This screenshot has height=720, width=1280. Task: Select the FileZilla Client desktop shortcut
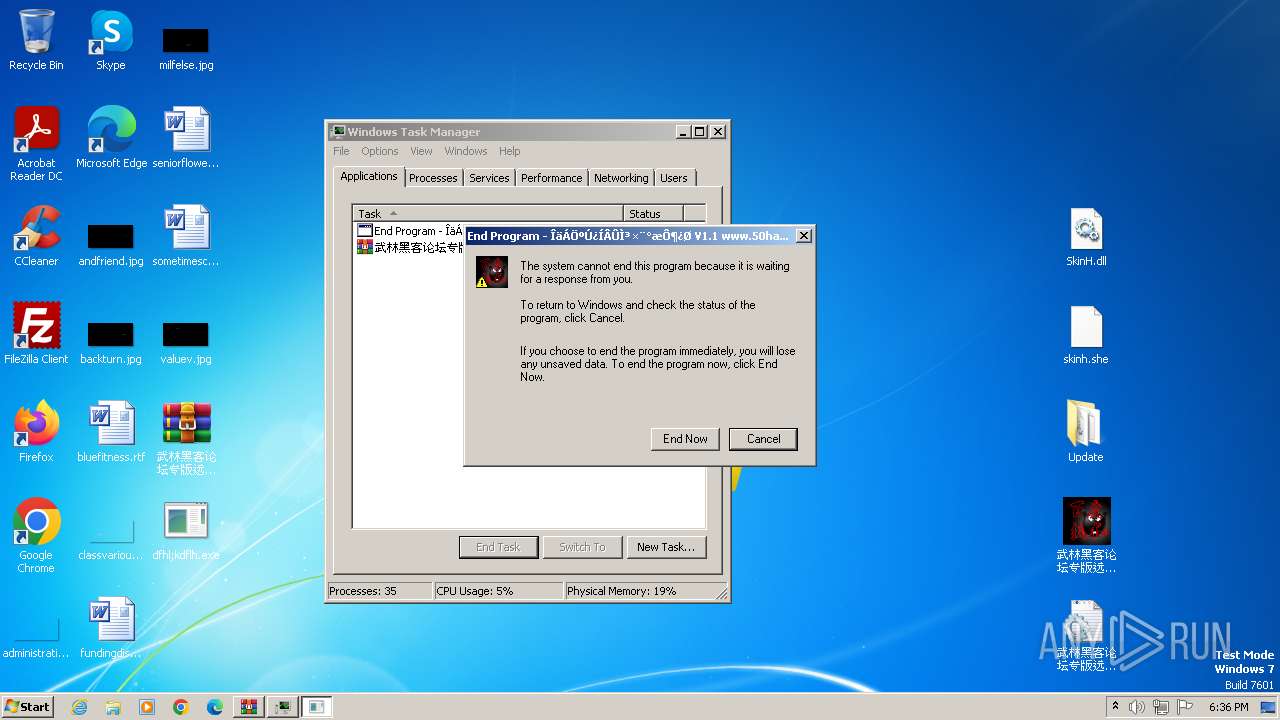tap(36, 333)
